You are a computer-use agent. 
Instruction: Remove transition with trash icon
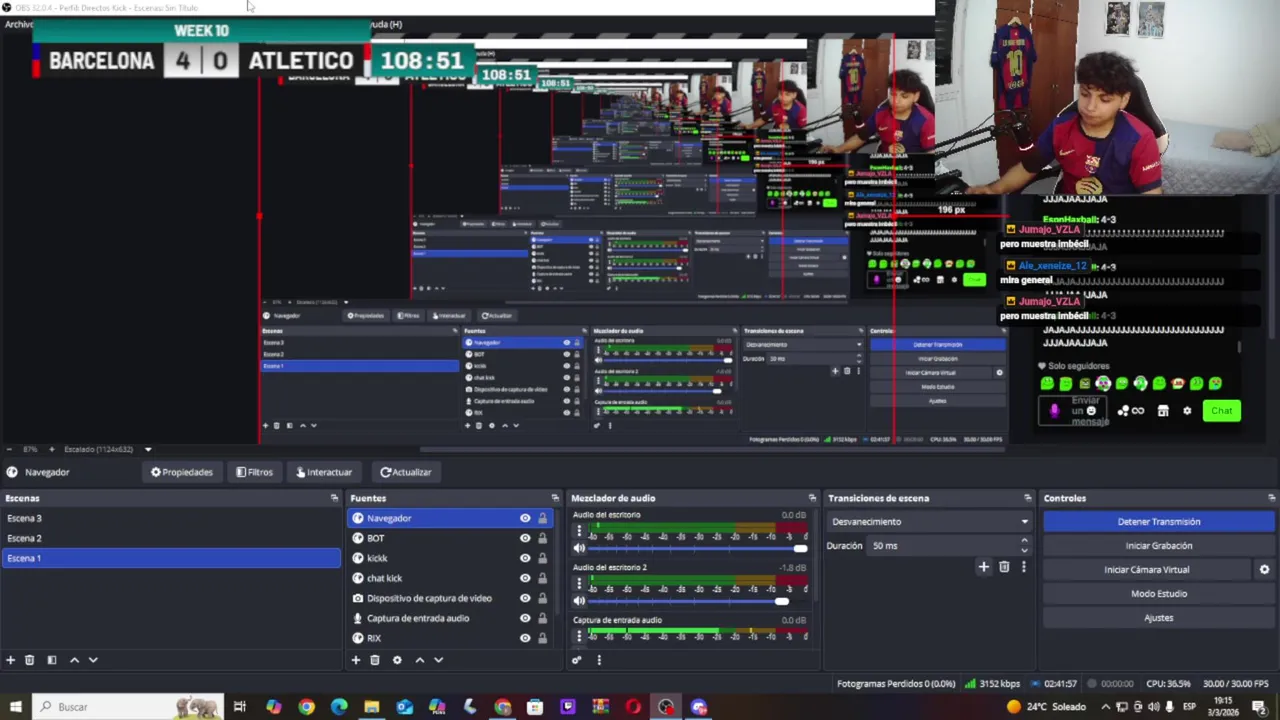point(1004,567)
